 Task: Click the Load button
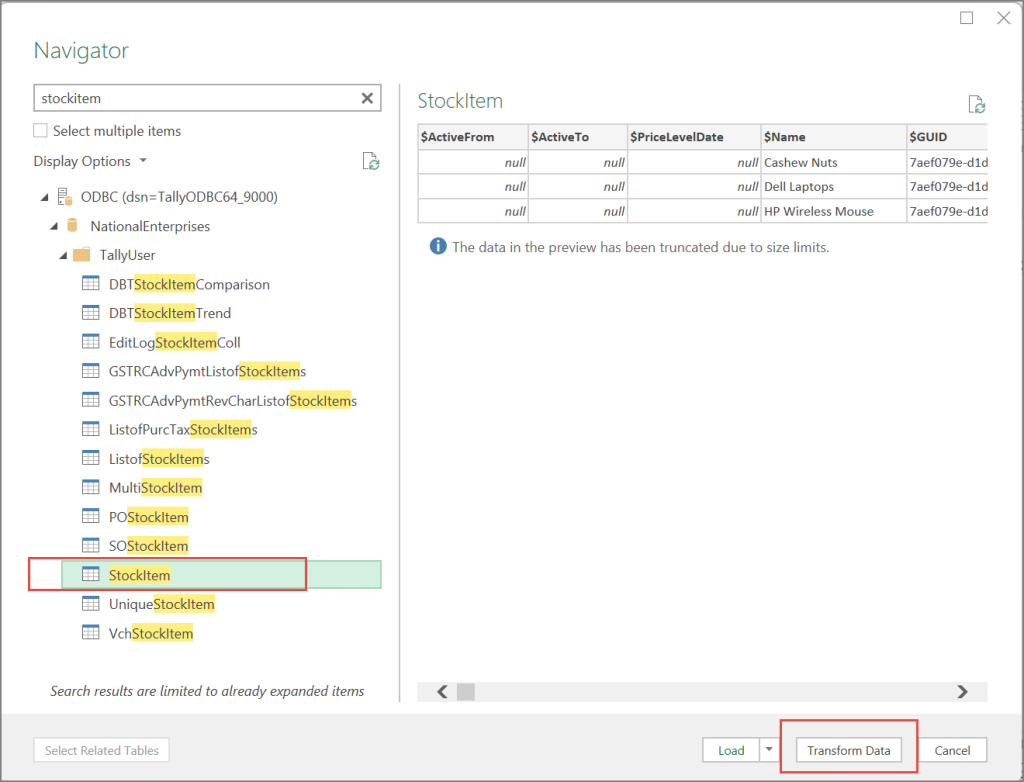point(731,749)
